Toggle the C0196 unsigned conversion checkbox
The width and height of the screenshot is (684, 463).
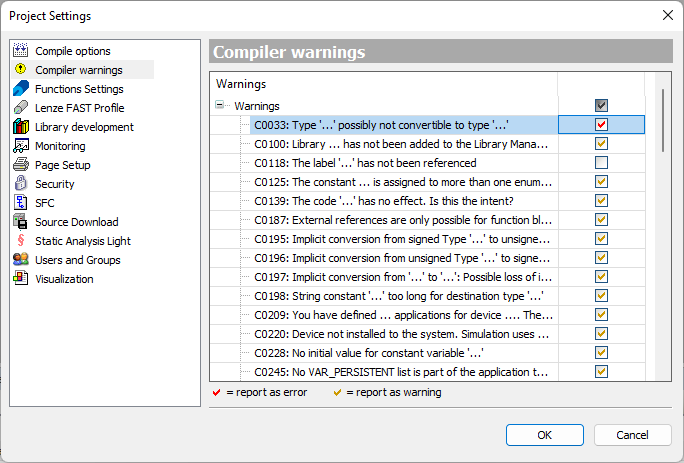click(x=601, y=257)
